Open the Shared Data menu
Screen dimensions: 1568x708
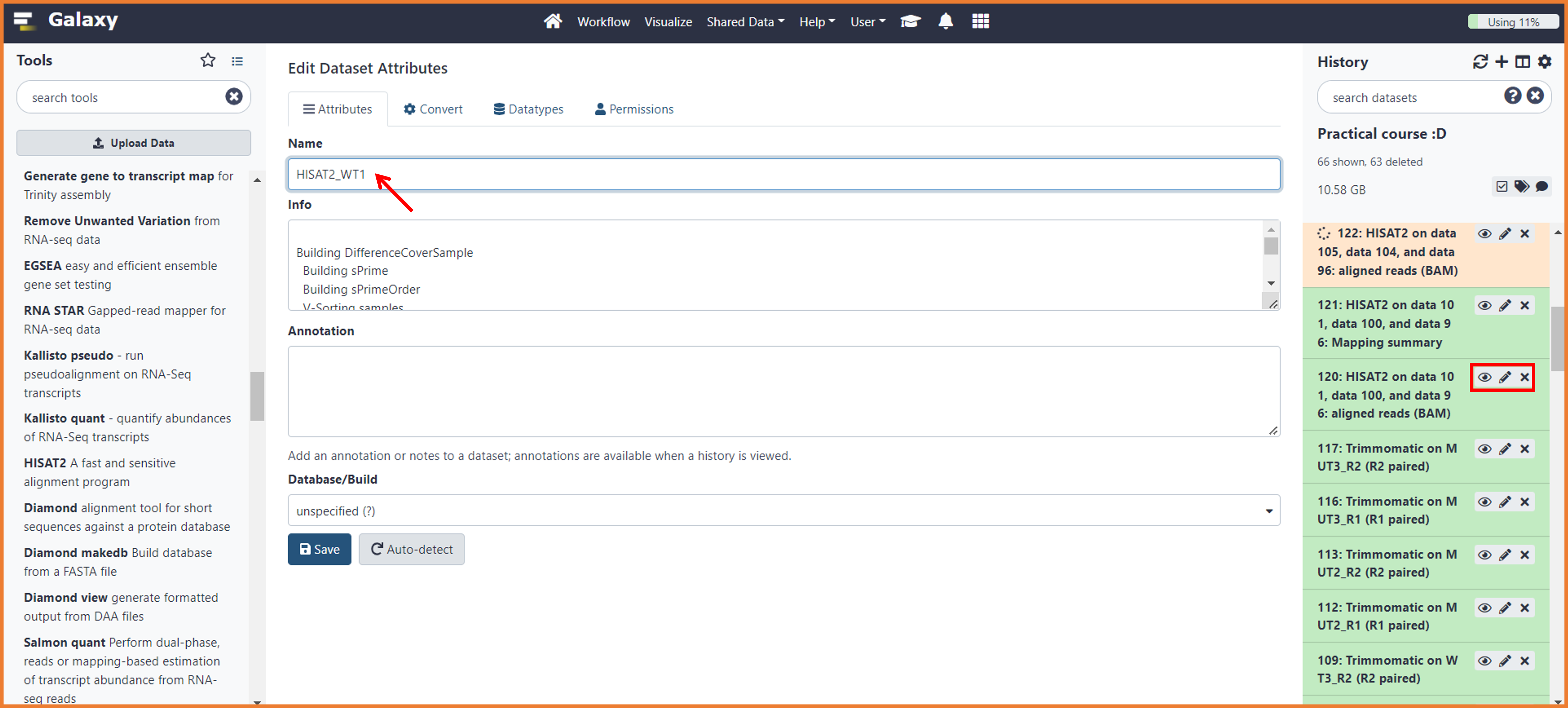[745, 22]
